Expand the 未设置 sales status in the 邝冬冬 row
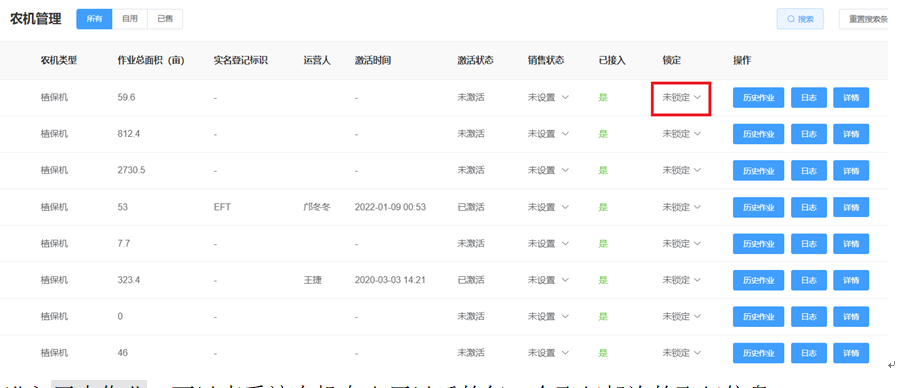917x388 pixels. (549, 207)
